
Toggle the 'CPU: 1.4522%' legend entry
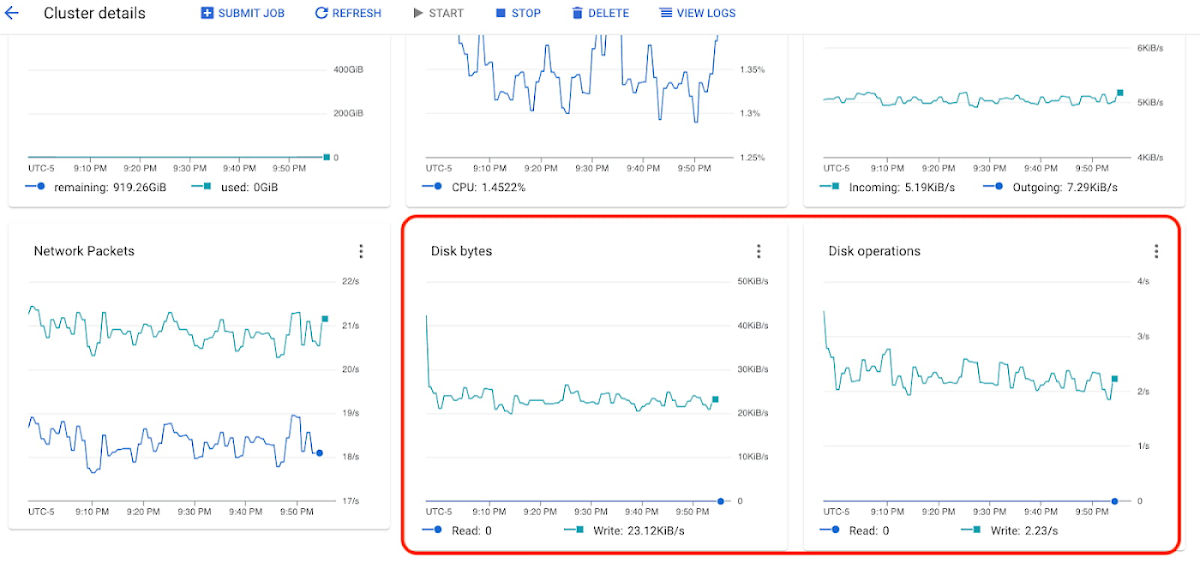click(x=475, y=187)
